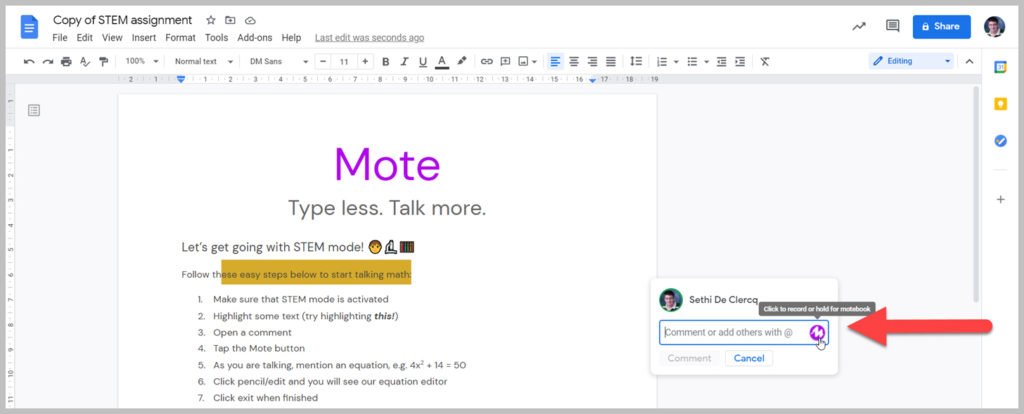
Task: Open the Google Docs home icon
Action: (30, 27)
